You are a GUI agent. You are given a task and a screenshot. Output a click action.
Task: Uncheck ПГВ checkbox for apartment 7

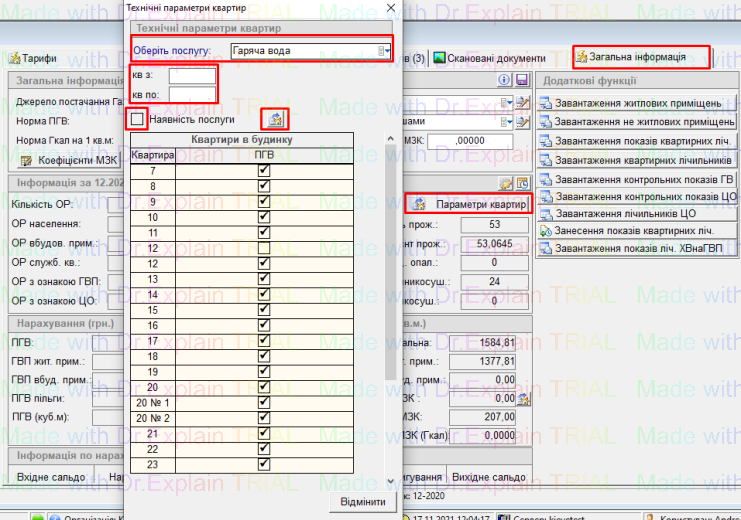click(264, 171)
